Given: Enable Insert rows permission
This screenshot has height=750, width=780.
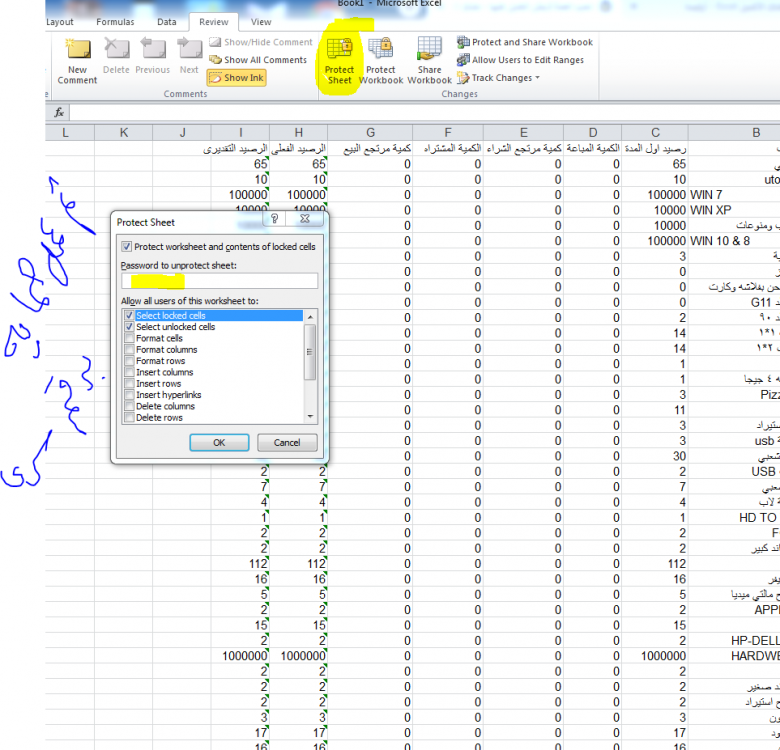Looking at the screenshot, I should 129,383.
